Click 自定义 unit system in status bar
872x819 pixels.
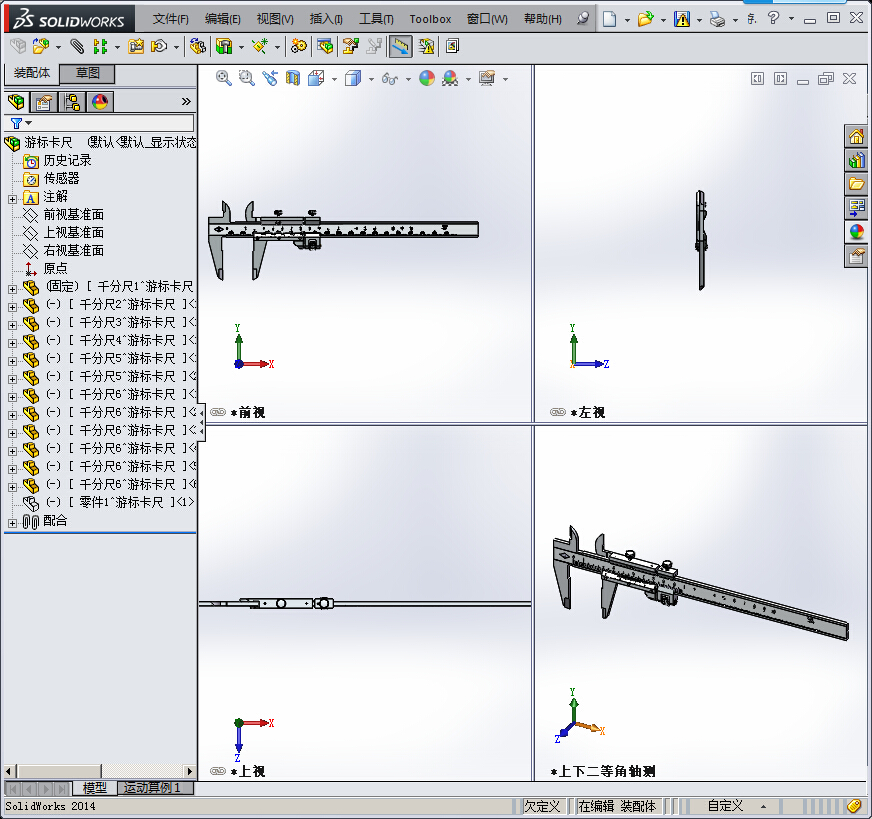tap(725, 806)
